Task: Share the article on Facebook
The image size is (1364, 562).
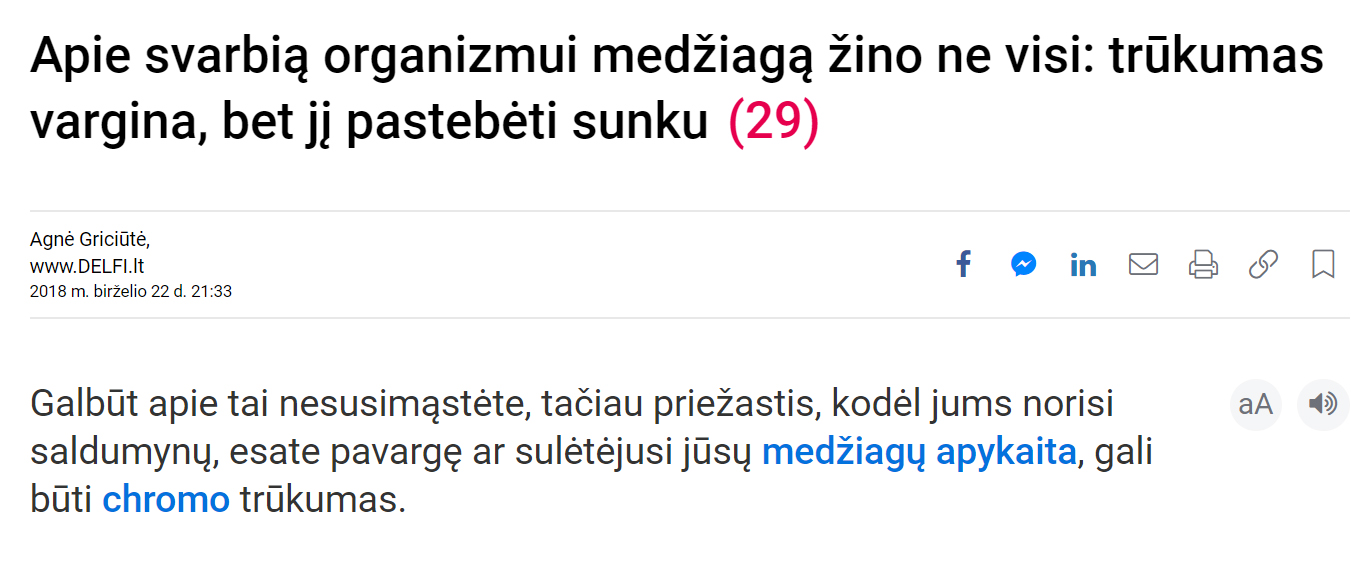Action: [x=963, y=265]
